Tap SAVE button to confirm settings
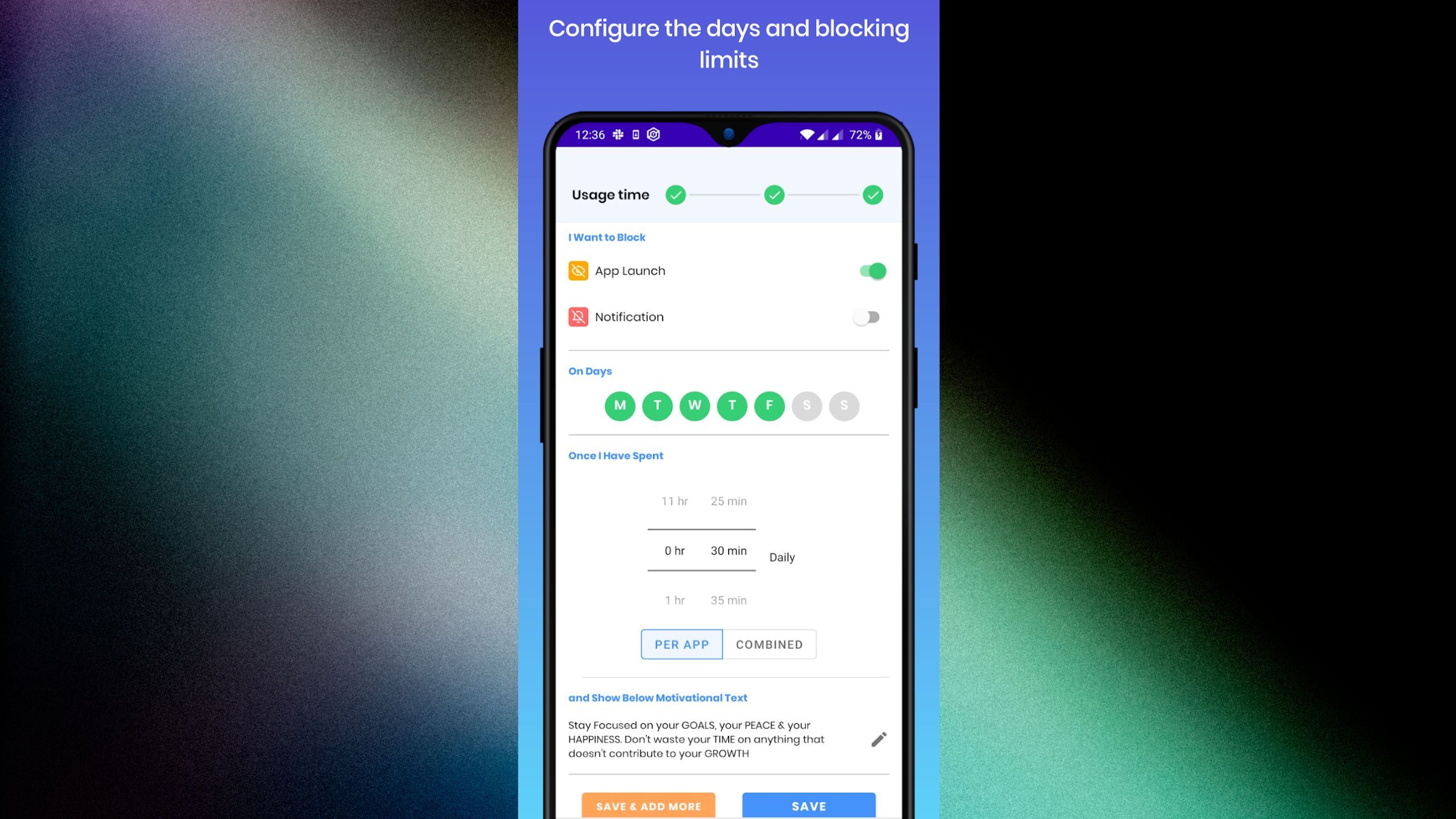The width and height of the screenshot is (1456, 819). pyautogui.click(x=808, y=806)
